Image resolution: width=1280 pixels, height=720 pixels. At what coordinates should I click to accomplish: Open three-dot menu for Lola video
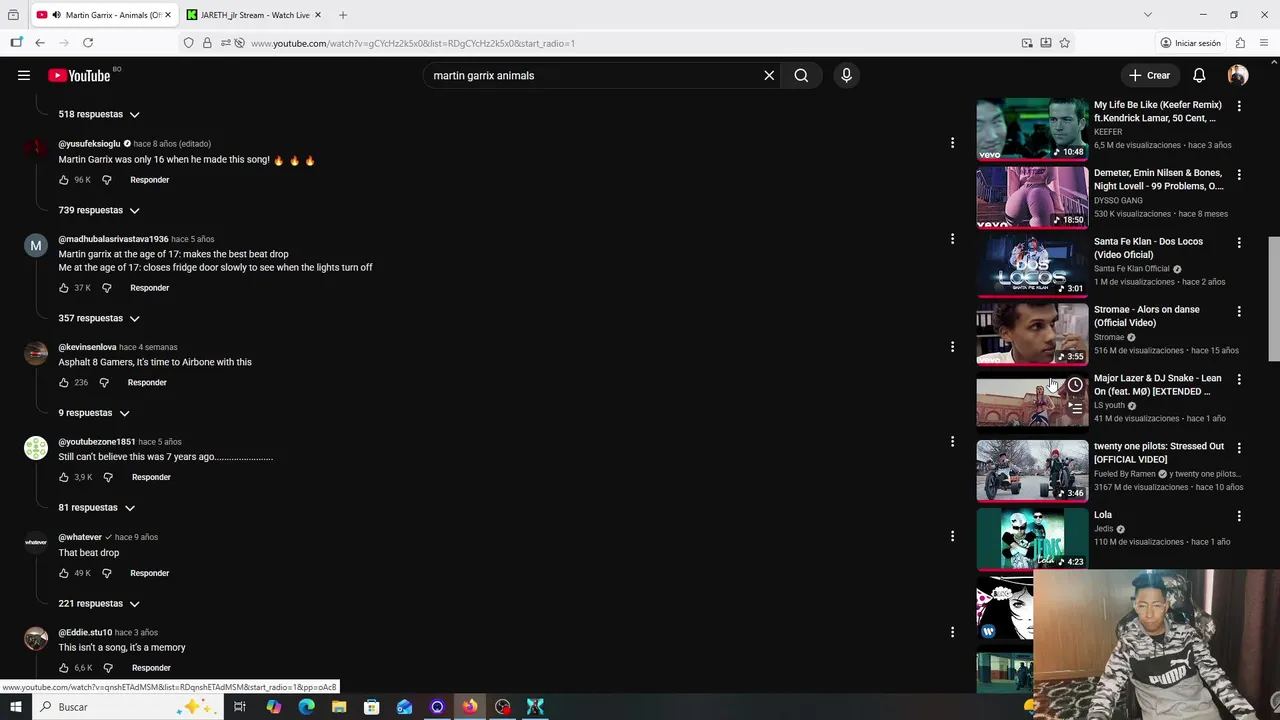point(1239,516)
